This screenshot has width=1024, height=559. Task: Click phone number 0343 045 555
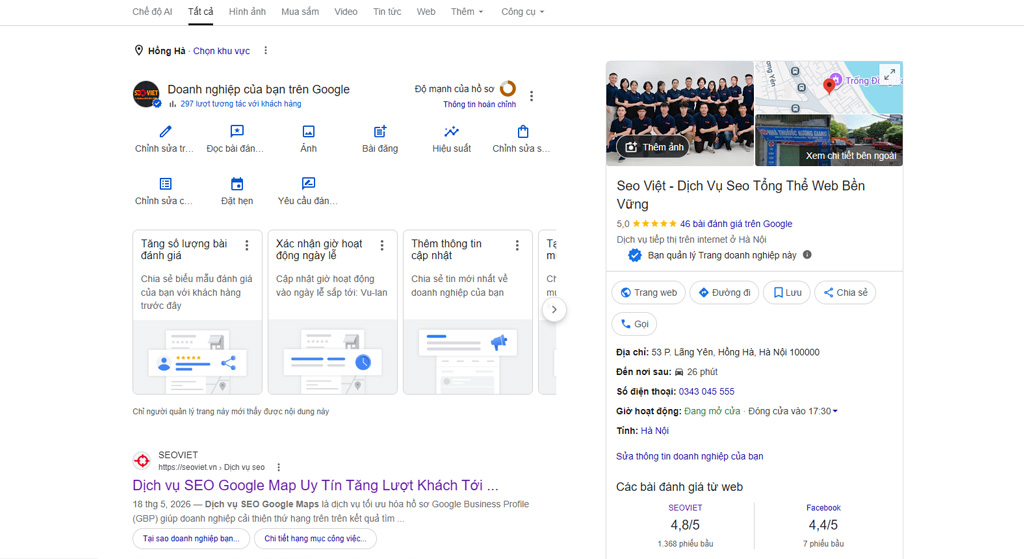tap(706, 391)
